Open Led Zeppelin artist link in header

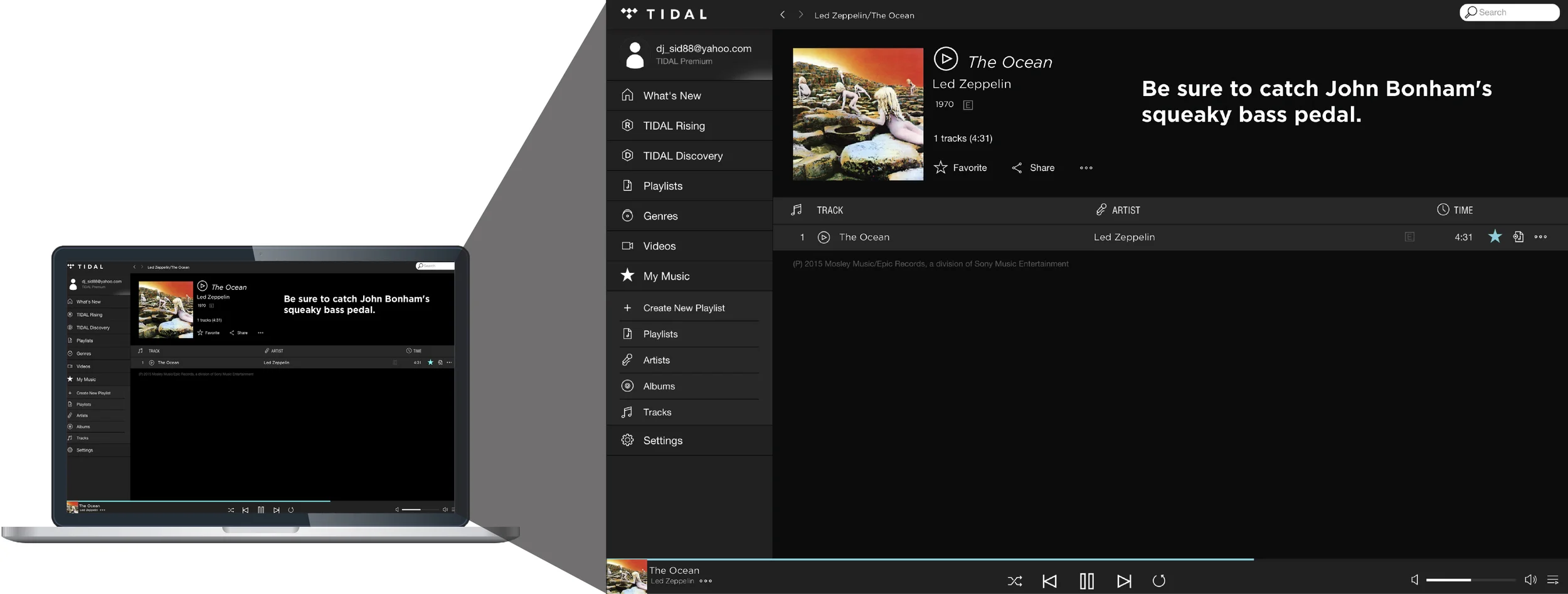click(972, 84)
